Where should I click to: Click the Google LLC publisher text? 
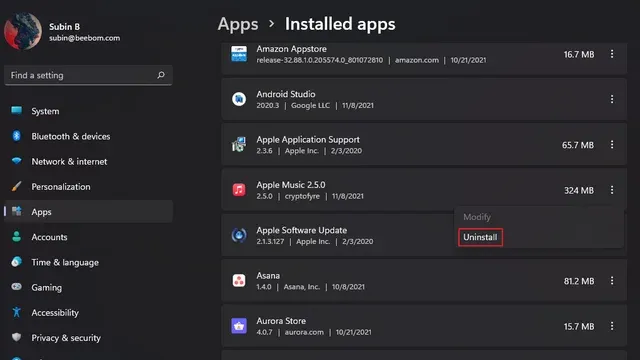(311, 105)
